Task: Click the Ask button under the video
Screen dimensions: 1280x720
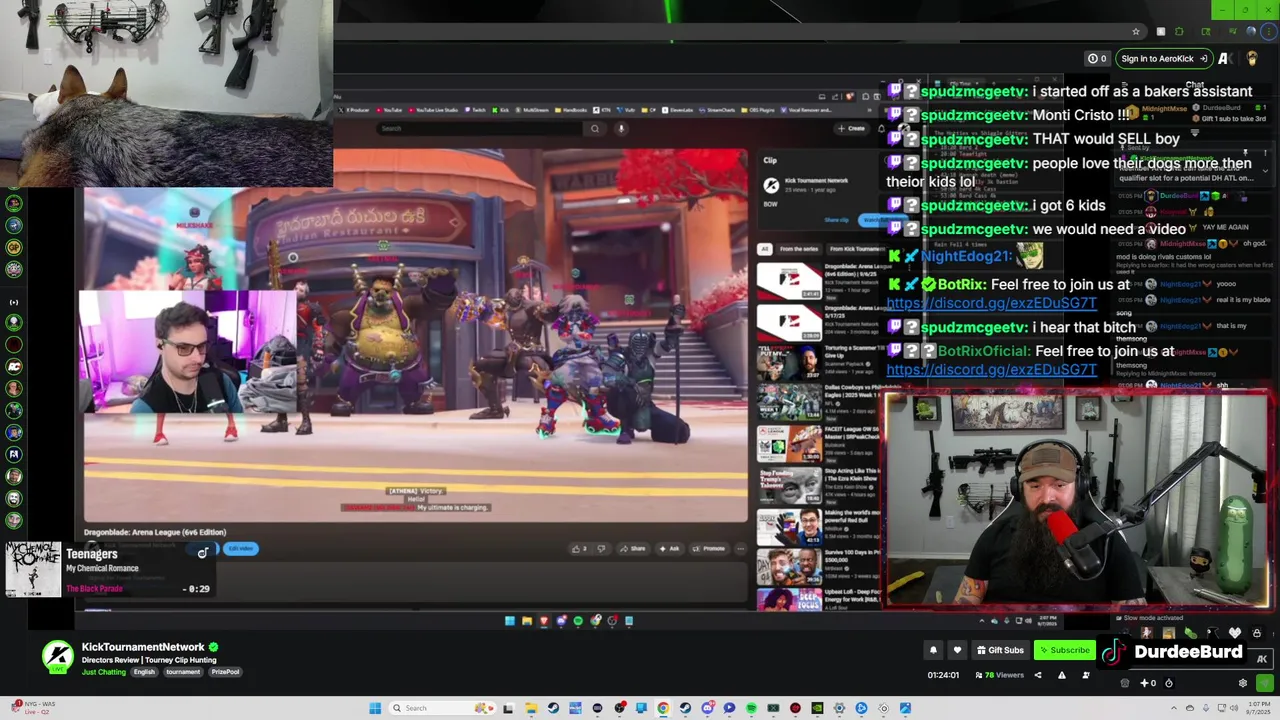Action: pyautogui.click(x=669, y=548)
